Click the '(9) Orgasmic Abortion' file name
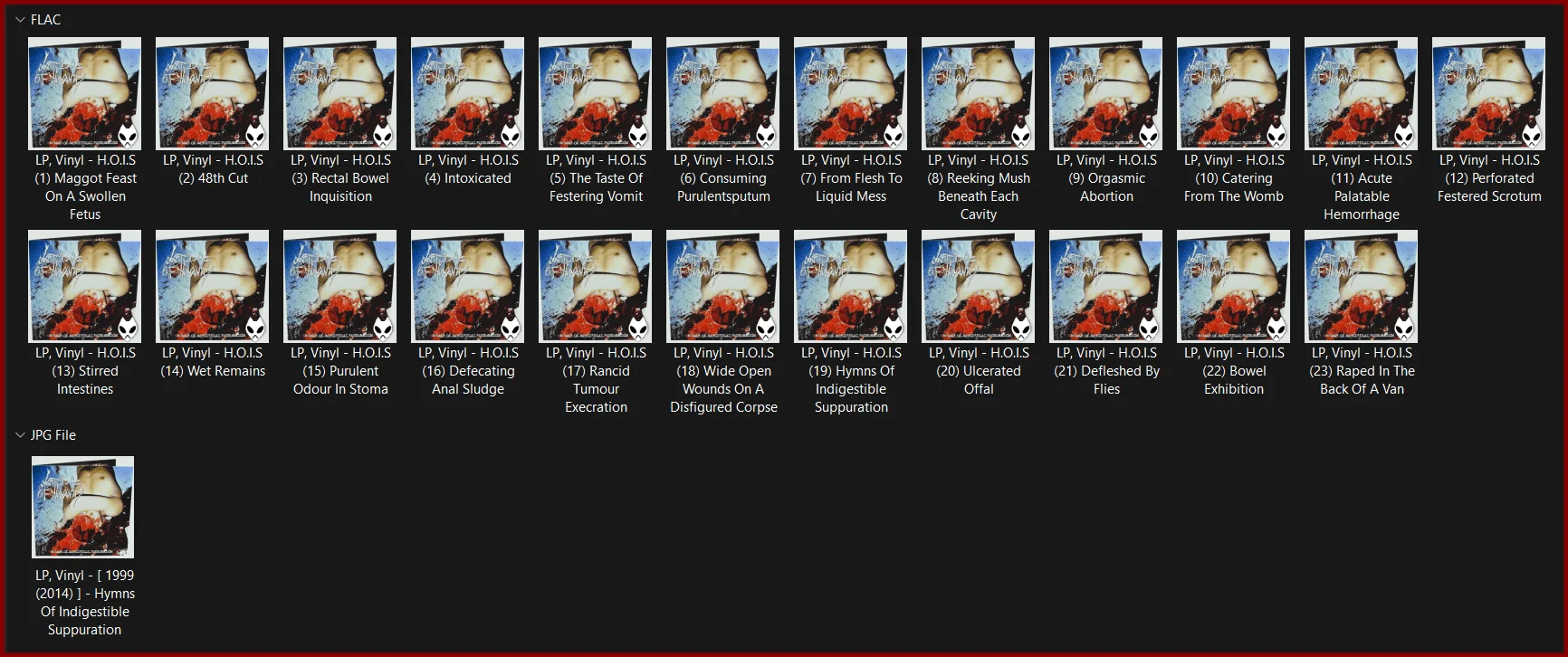This screenshot has width=1568, height=657. click(1106, 178)
